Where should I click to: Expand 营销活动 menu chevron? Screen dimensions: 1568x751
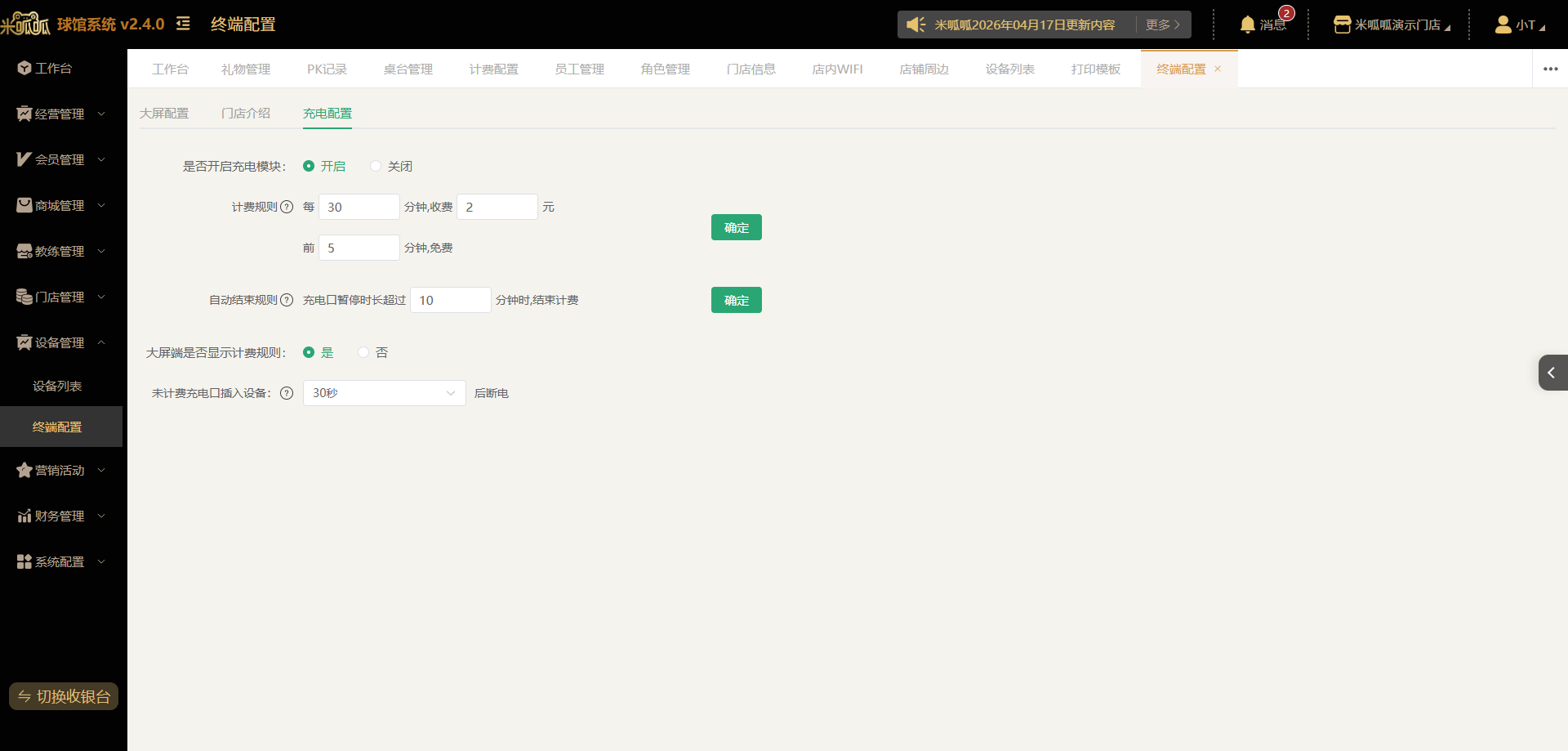point(101,470)
